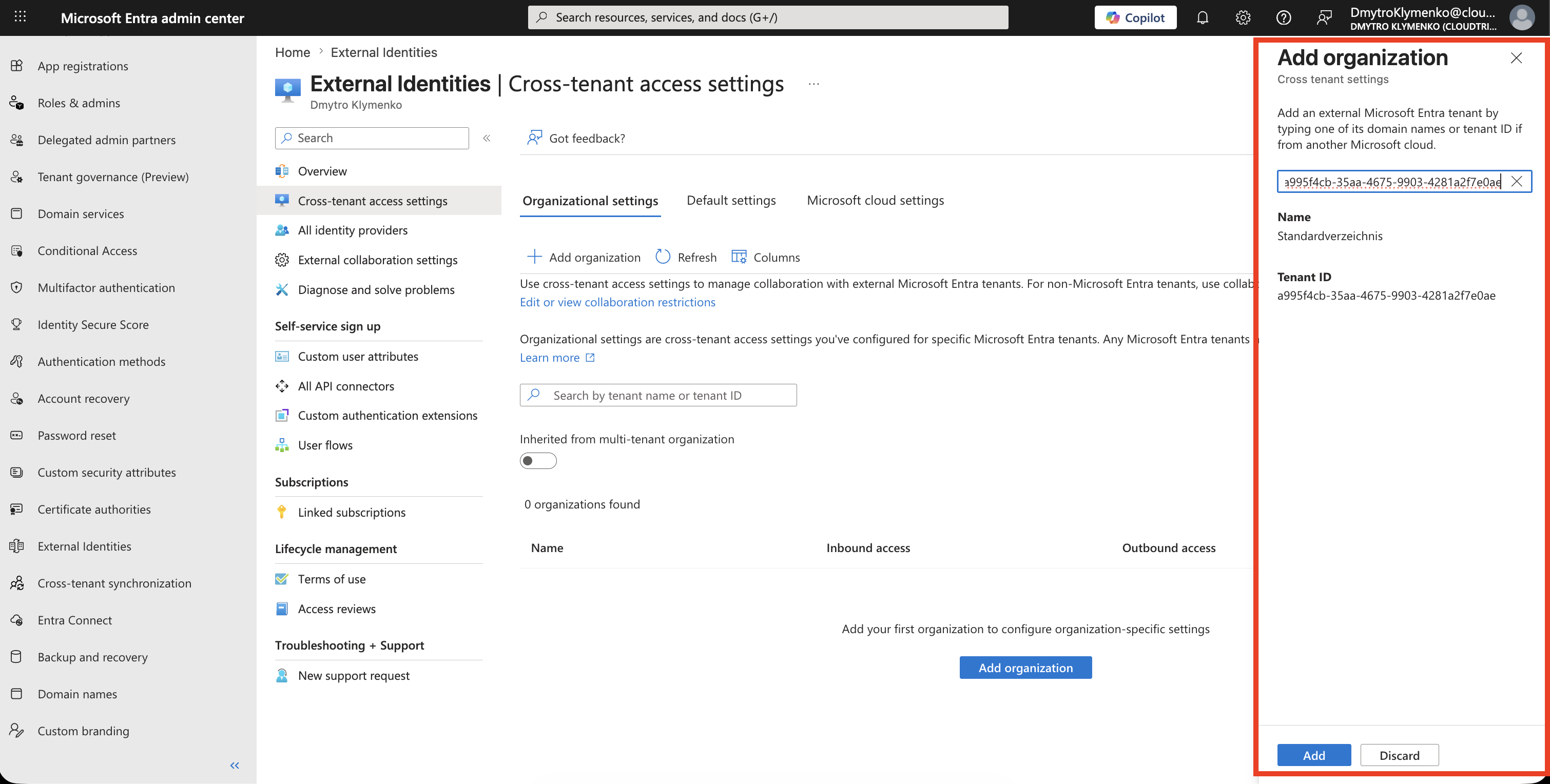Screen dimensions: 1550x784
Task: Open Edit or view collaboration restrictions
Action: coord(617,302)
